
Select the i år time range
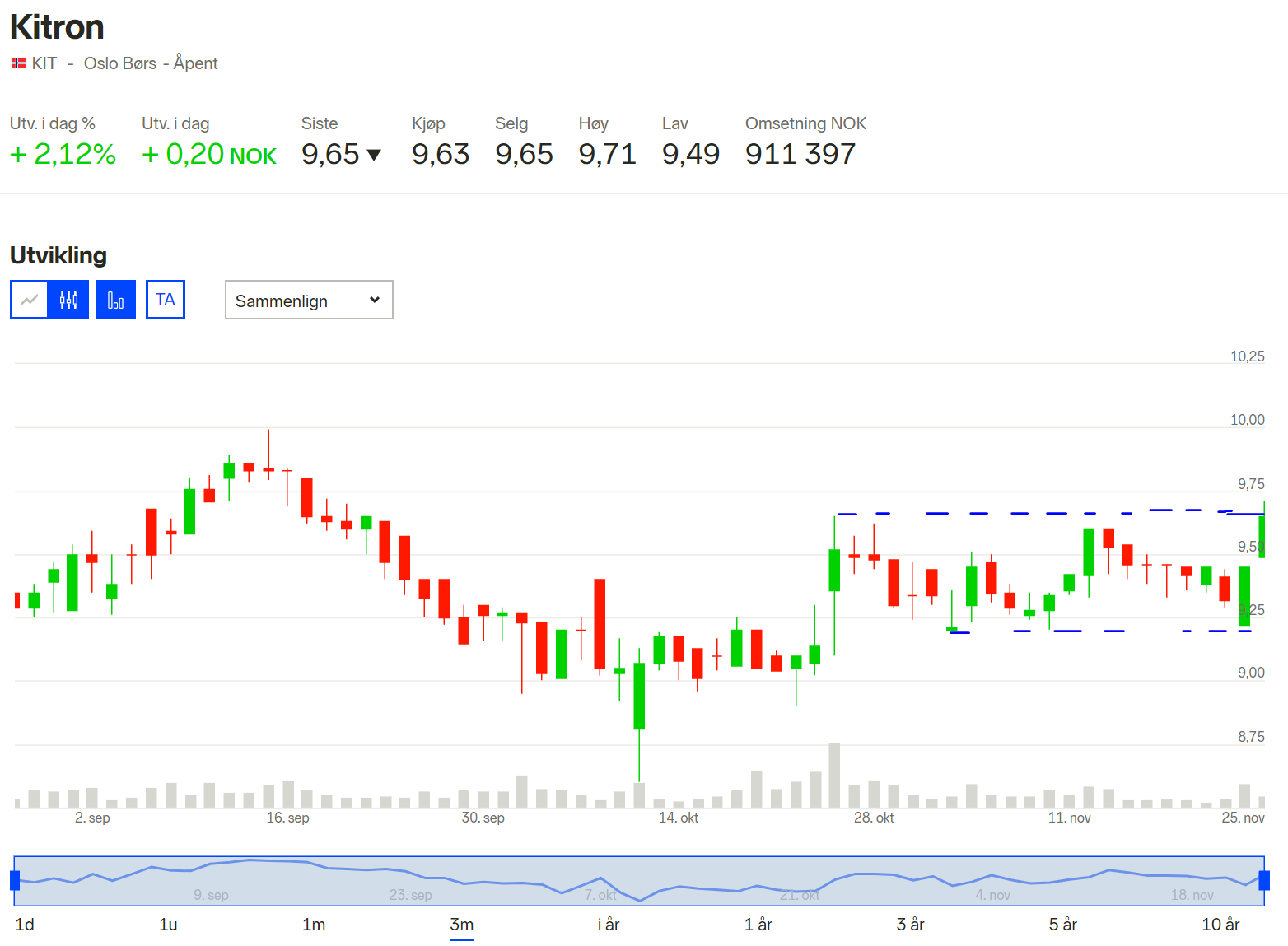click(609, 925)
